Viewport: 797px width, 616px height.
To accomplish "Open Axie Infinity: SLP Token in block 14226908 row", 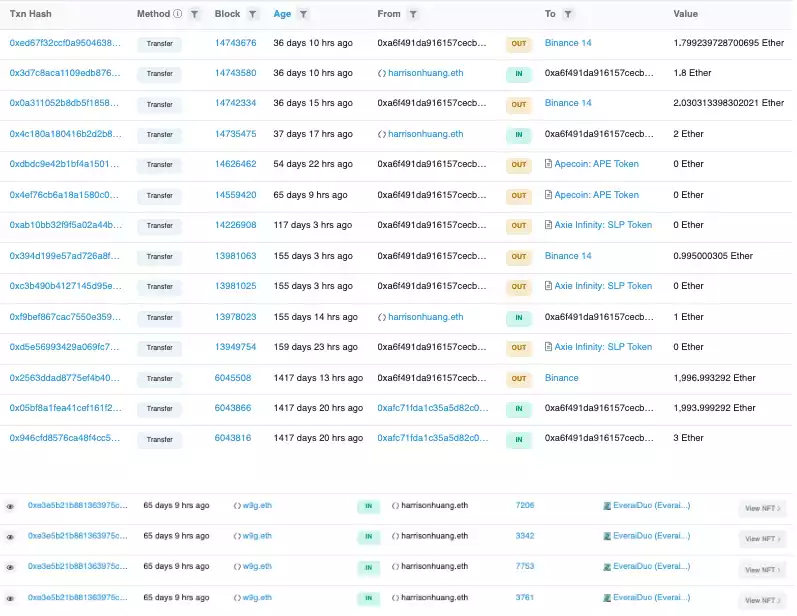I will pos(603,225).
